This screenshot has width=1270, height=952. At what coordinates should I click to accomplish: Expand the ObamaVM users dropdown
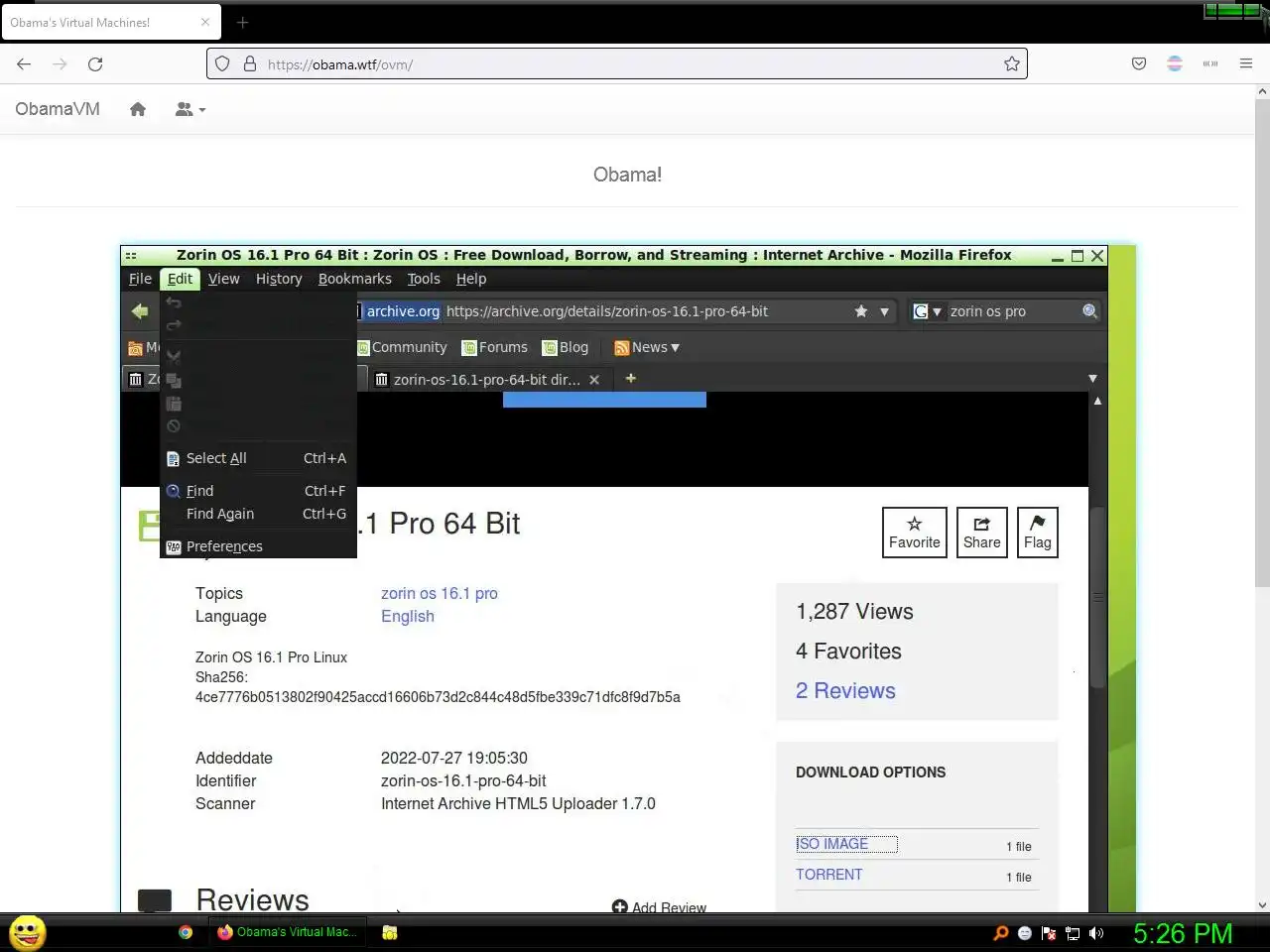(190, 109)
